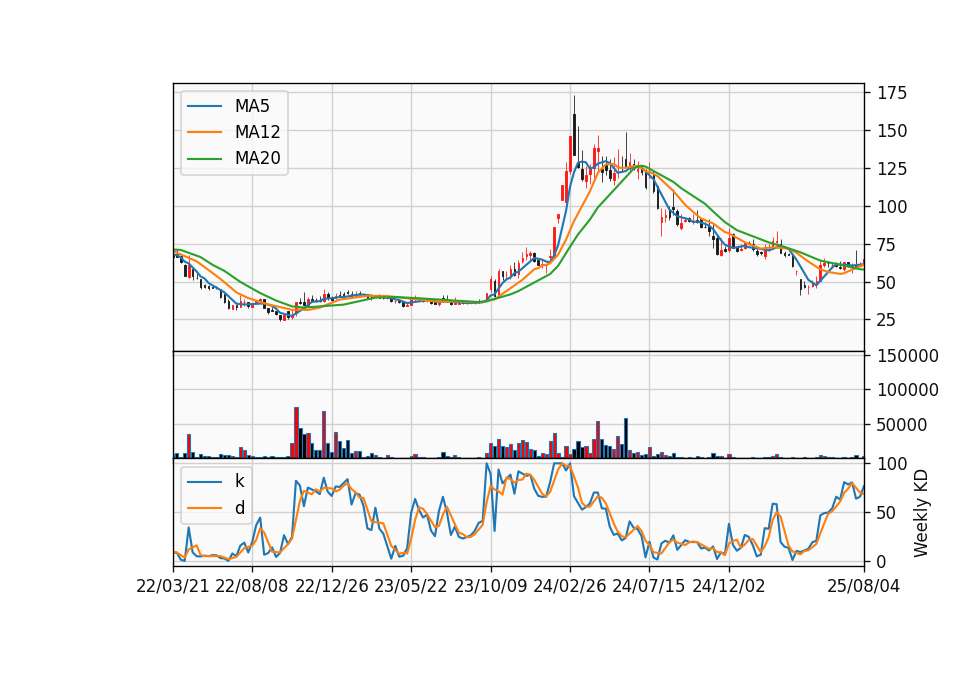
Task: Click the 24/07/15 date label
Action: click(x=649, y=586)
